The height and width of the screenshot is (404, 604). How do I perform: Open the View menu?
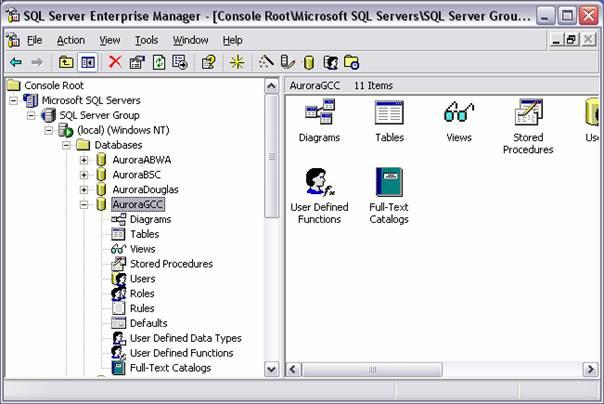tap(110, 40)
